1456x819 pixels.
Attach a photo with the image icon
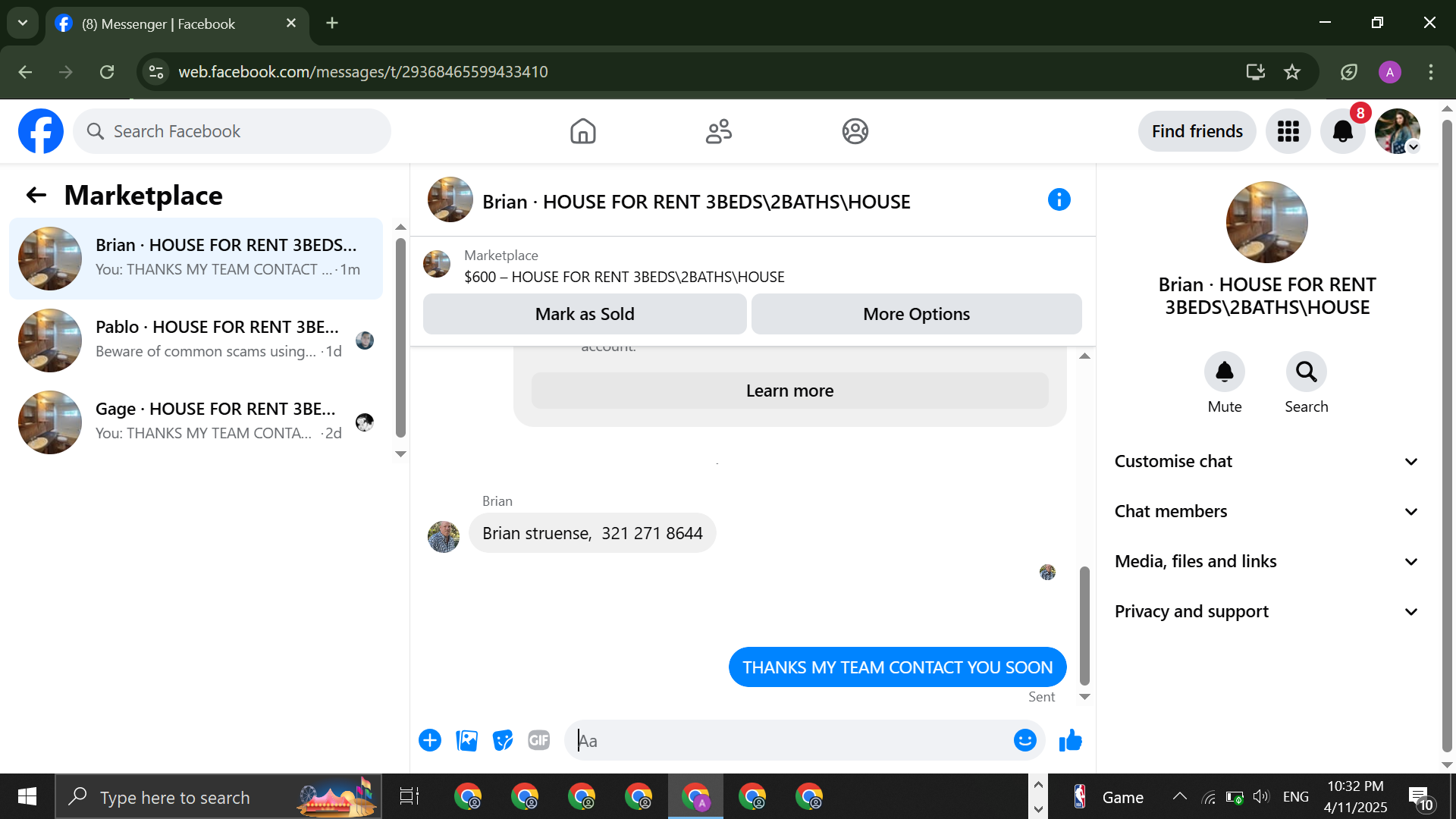[x=466, y=740]
